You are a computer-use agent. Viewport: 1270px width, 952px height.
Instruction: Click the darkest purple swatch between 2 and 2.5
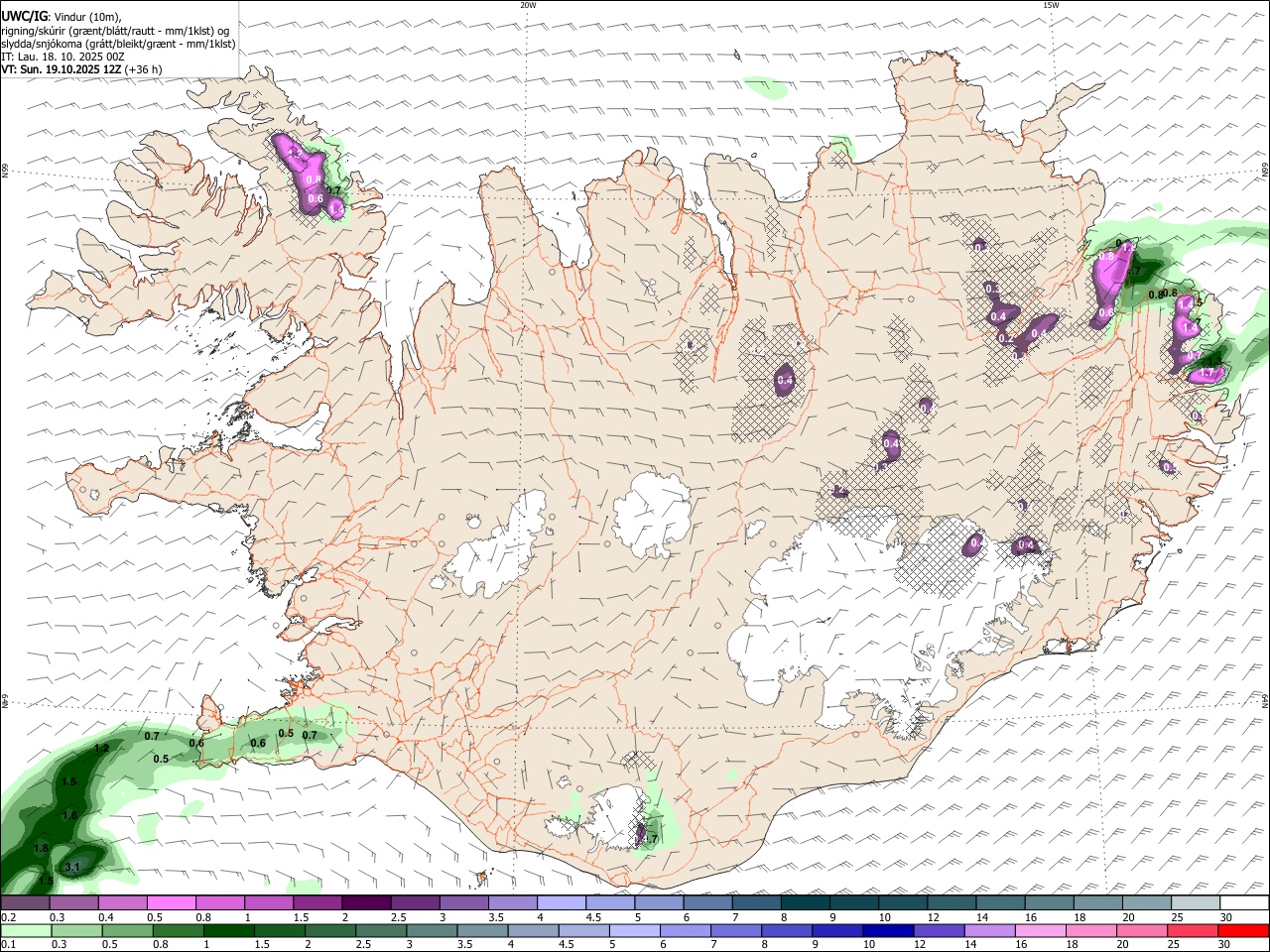(x=366, y=903)
